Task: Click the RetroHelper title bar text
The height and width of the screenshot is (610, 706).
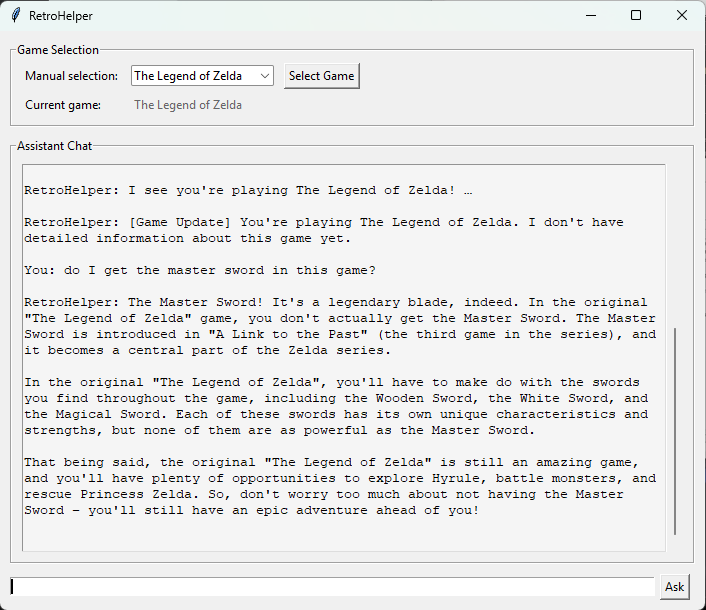Action: (61, 16)
